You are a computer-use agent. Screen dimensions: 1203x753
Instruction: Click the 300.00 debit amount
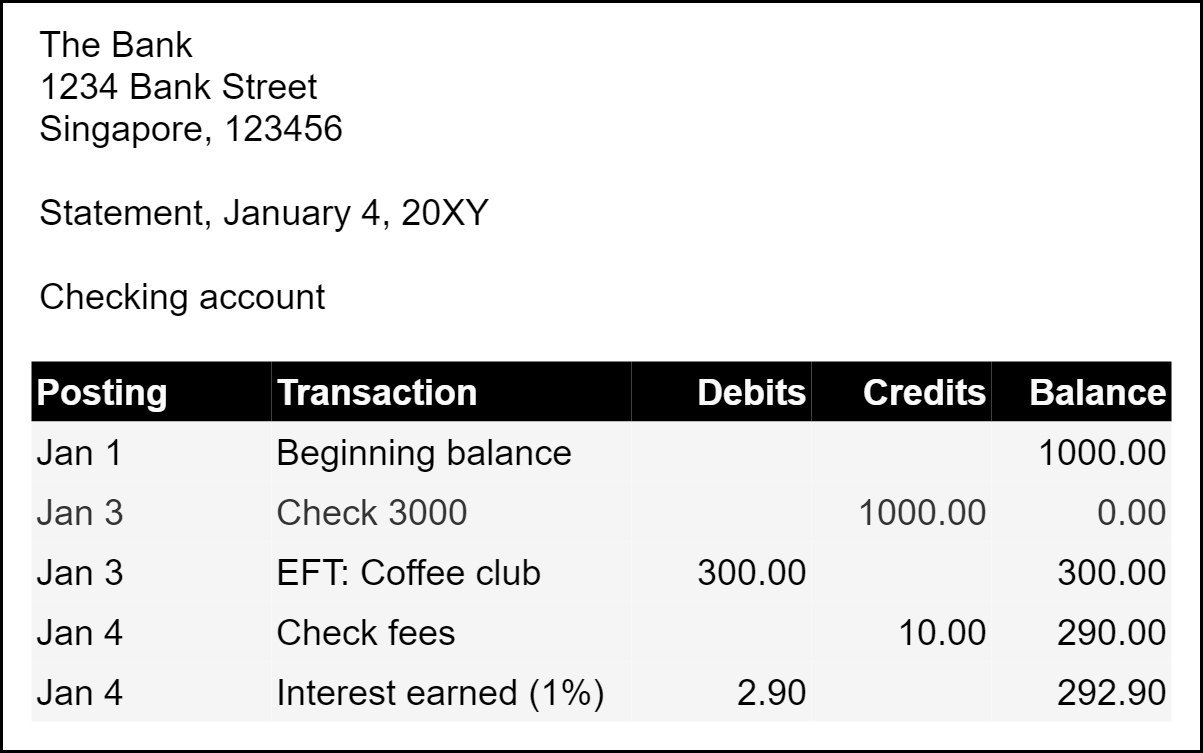[751, 573]
